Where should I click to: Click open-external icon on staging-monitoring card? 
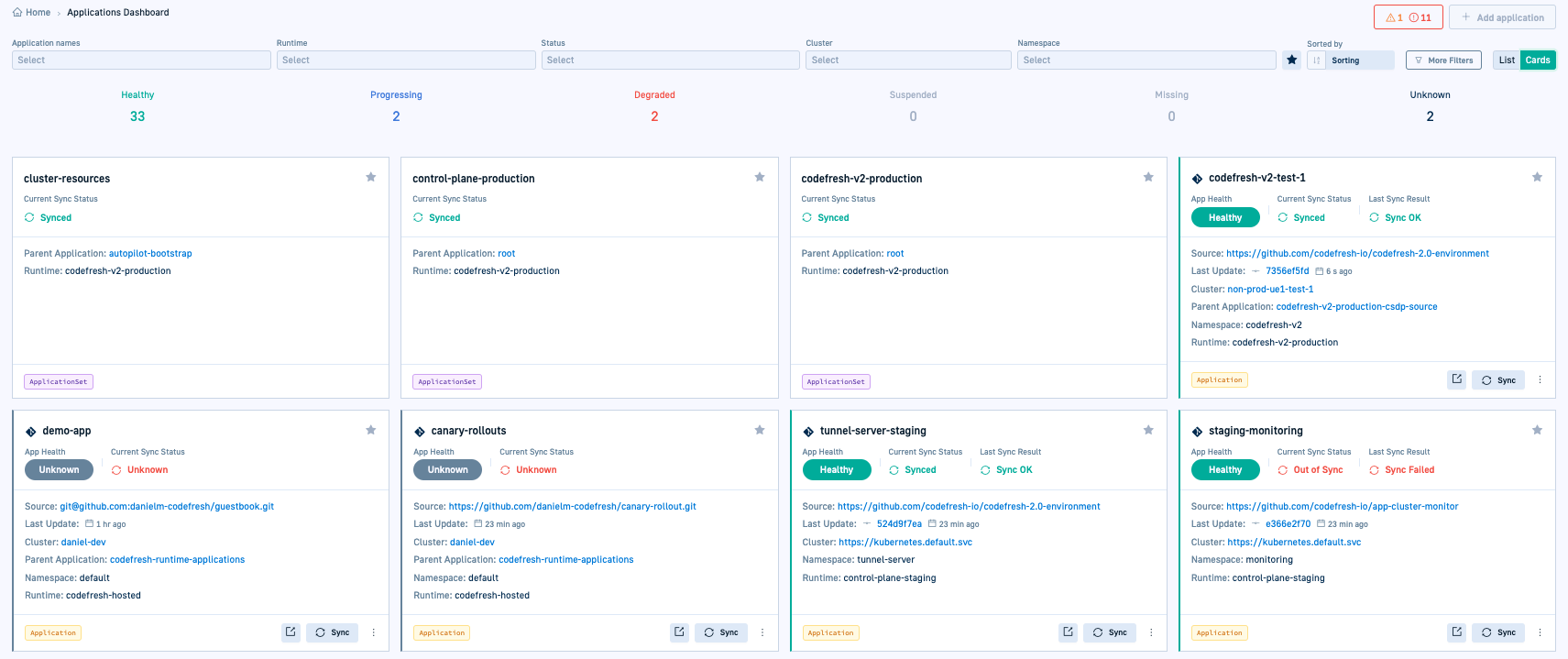1456,632
